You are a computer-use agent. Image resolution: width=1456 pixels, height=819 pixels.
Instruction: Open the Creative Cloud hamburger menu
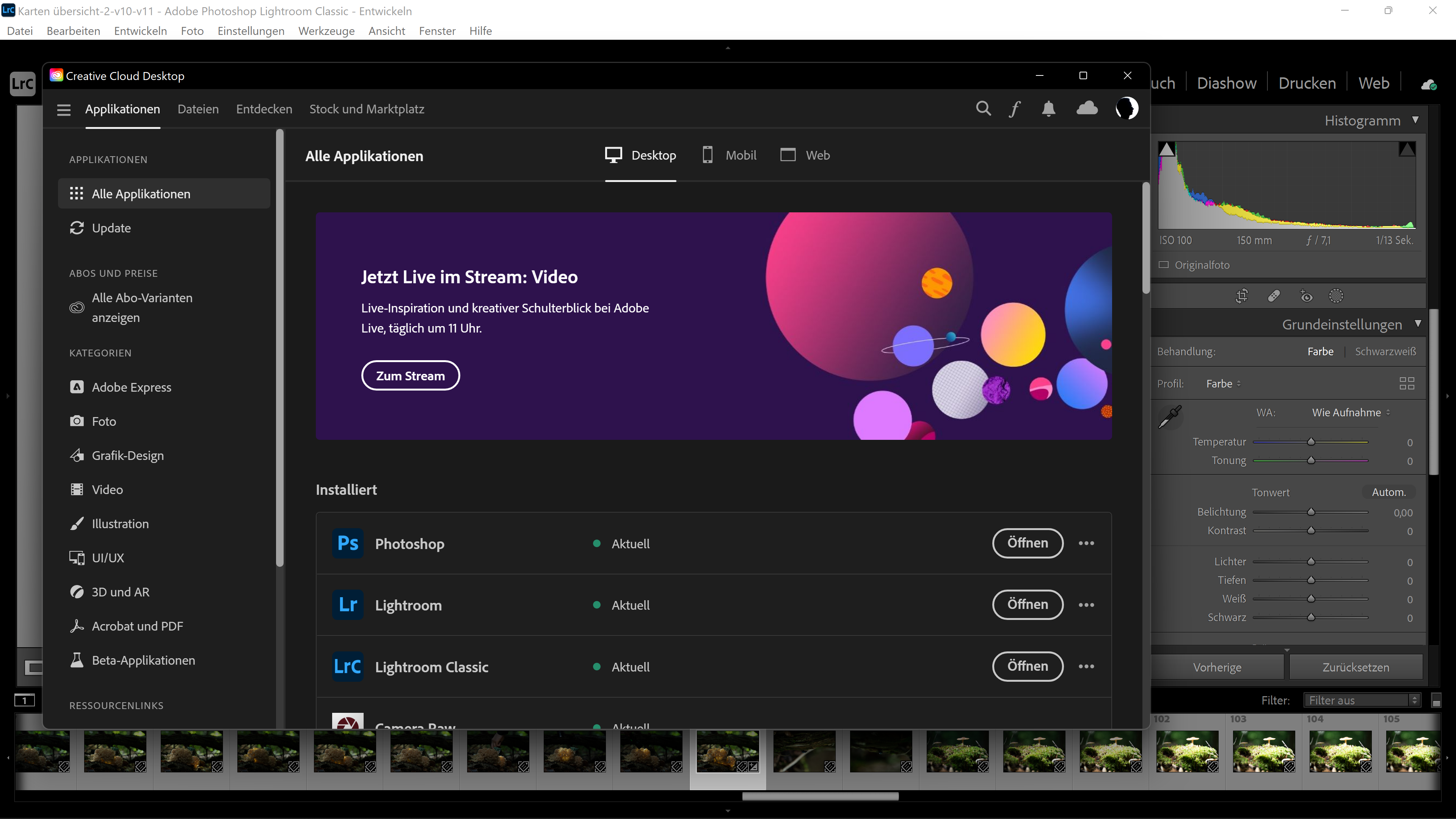tap(63, 109)
